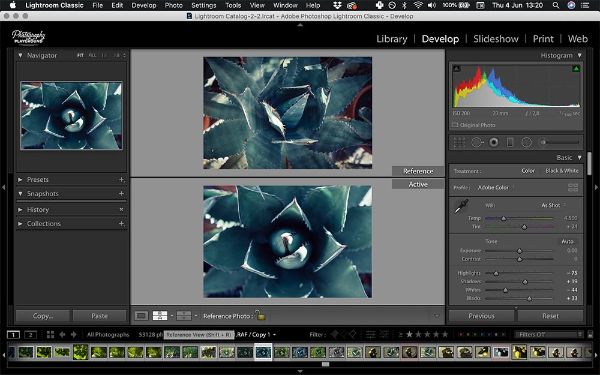
Task: Click the Before/After view icon
Action: coord(184,316)
